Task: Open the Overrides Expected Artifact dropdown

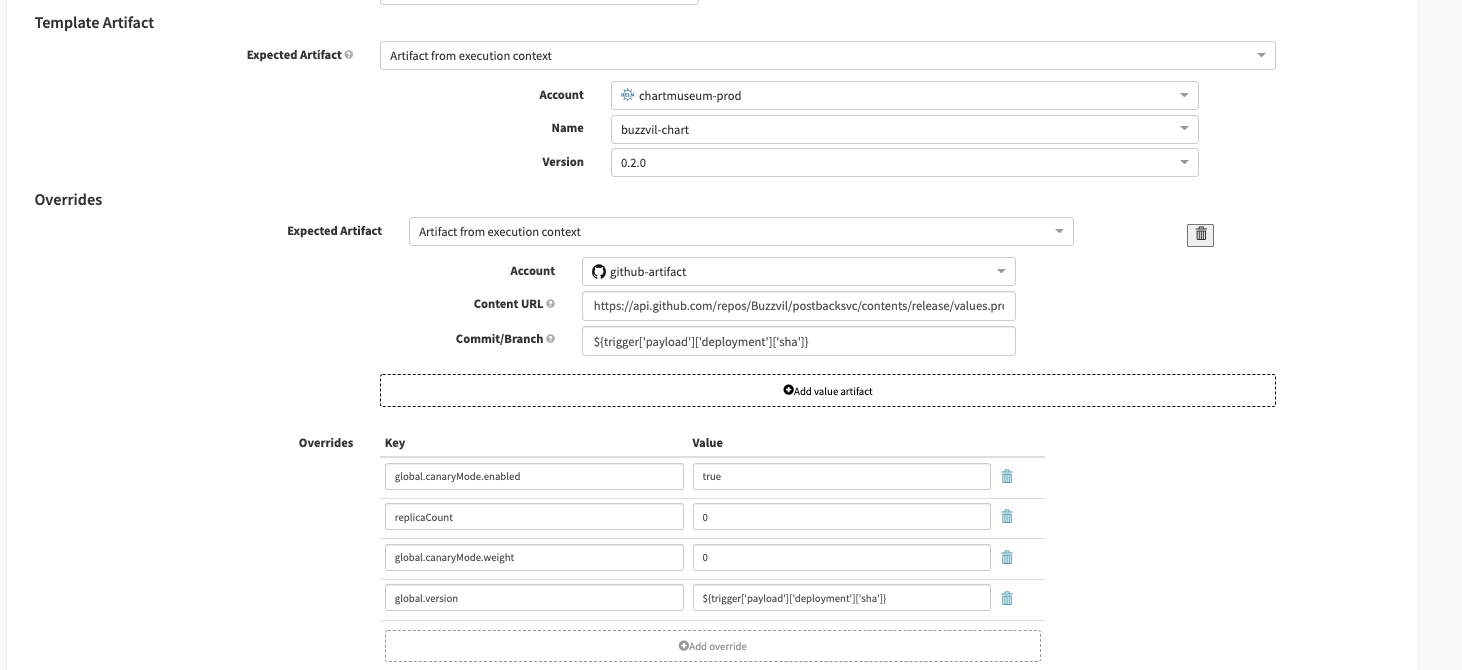Action: (740, 232)
